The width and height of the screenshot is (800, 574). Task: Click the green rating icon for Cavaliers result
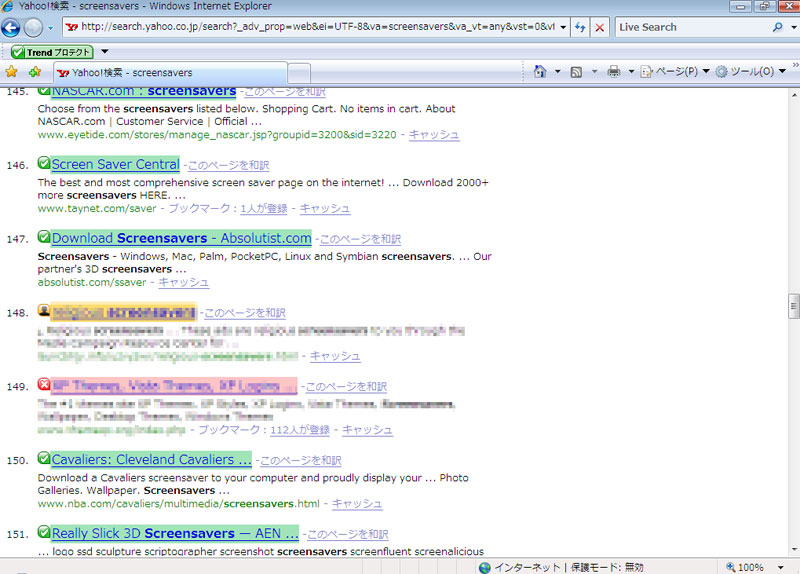tap(44, 458)
